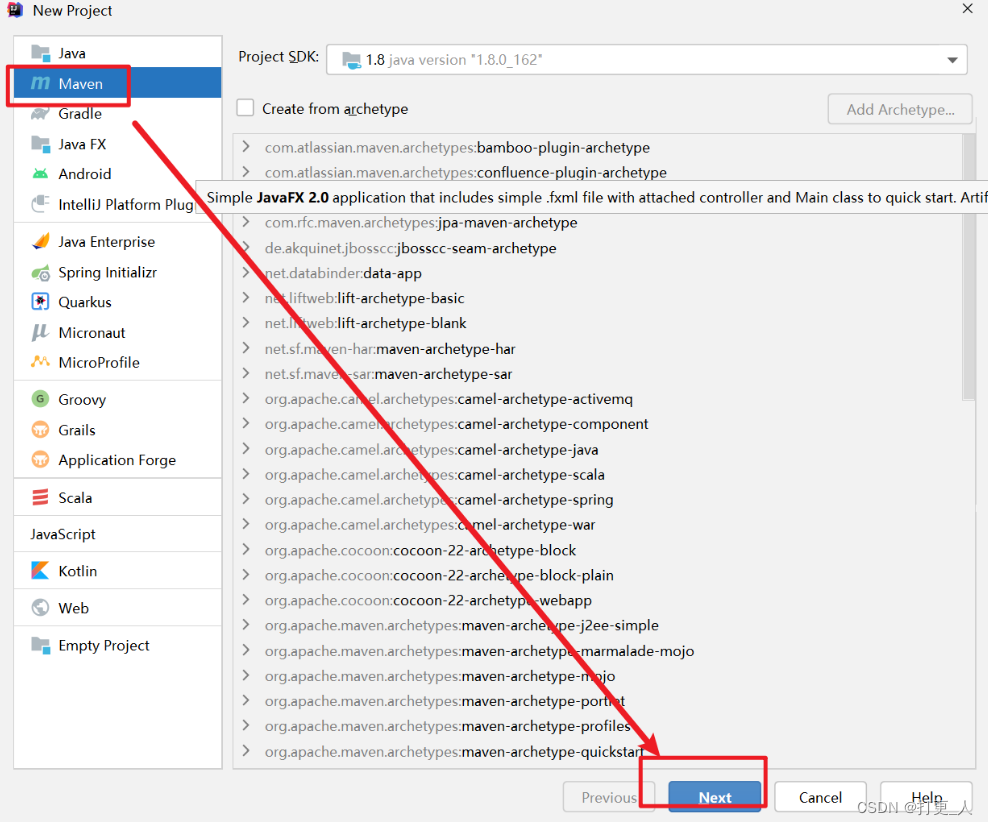Click the Web globe icon
Screen dimensions: 988x825
click(x=40, y=608)
